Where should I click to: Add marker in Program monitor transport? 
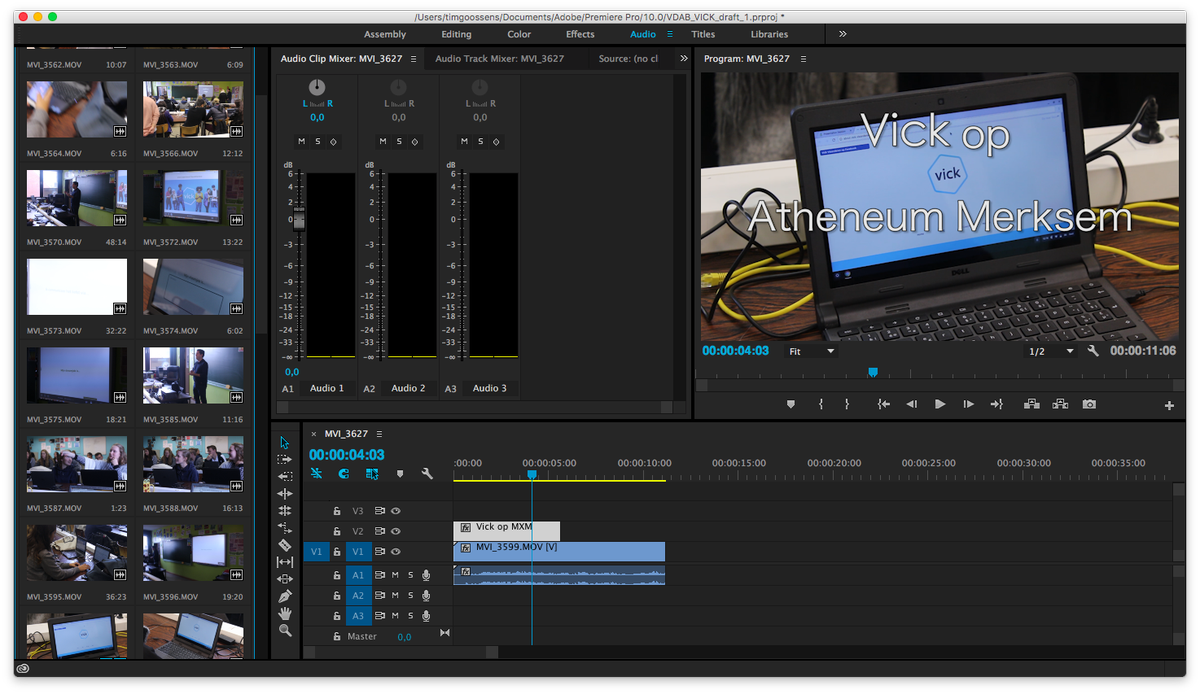[791, 404]
